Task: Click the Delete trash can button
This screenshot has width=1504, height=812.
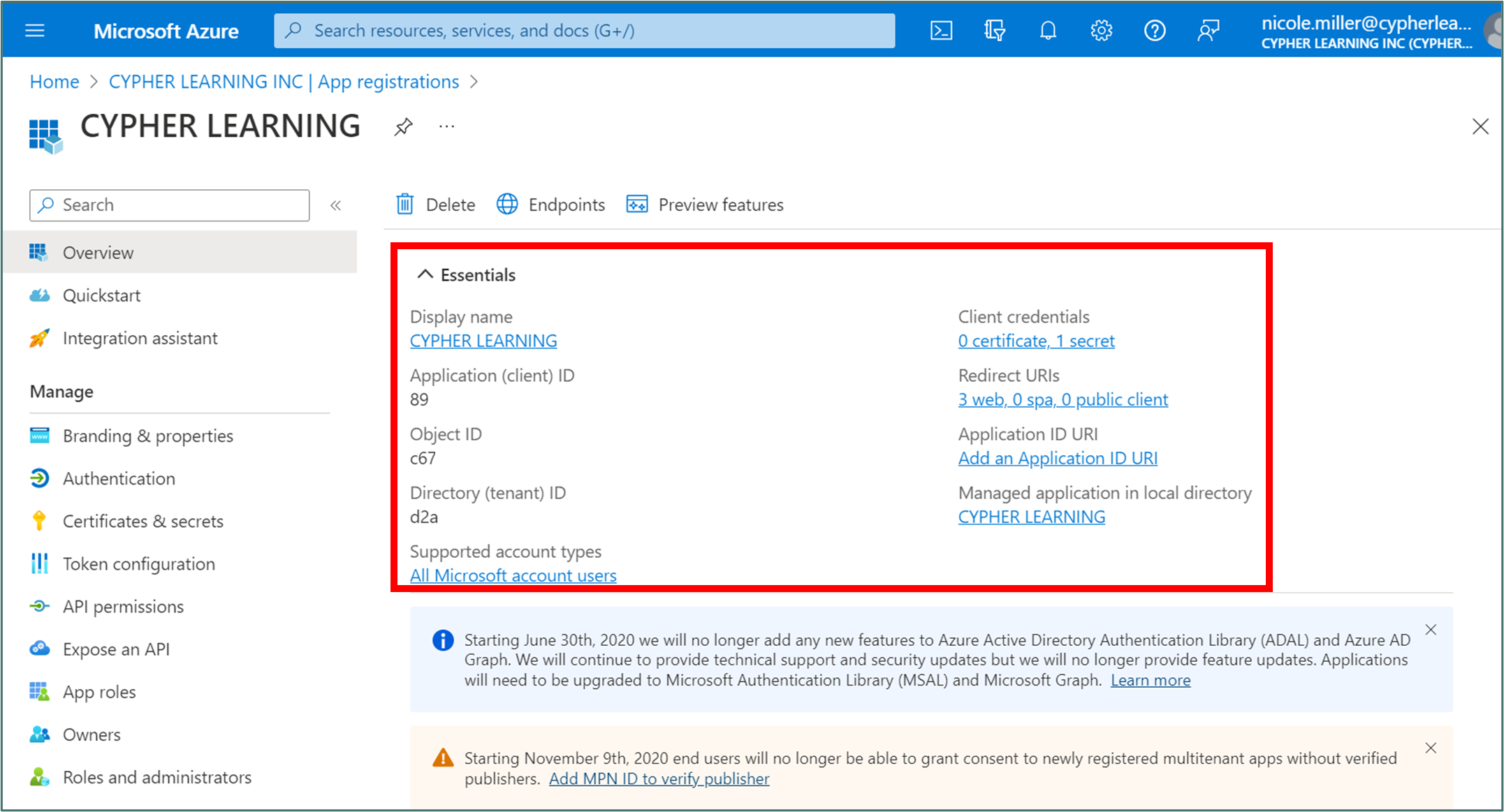Action: click(436, 205)
